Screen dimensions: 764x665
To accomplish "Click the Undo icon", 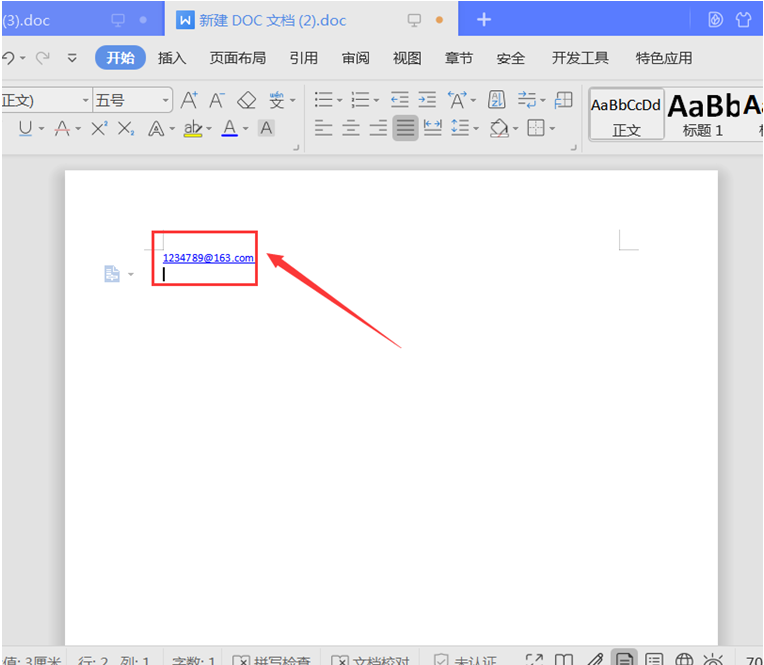I will [9, 58].
